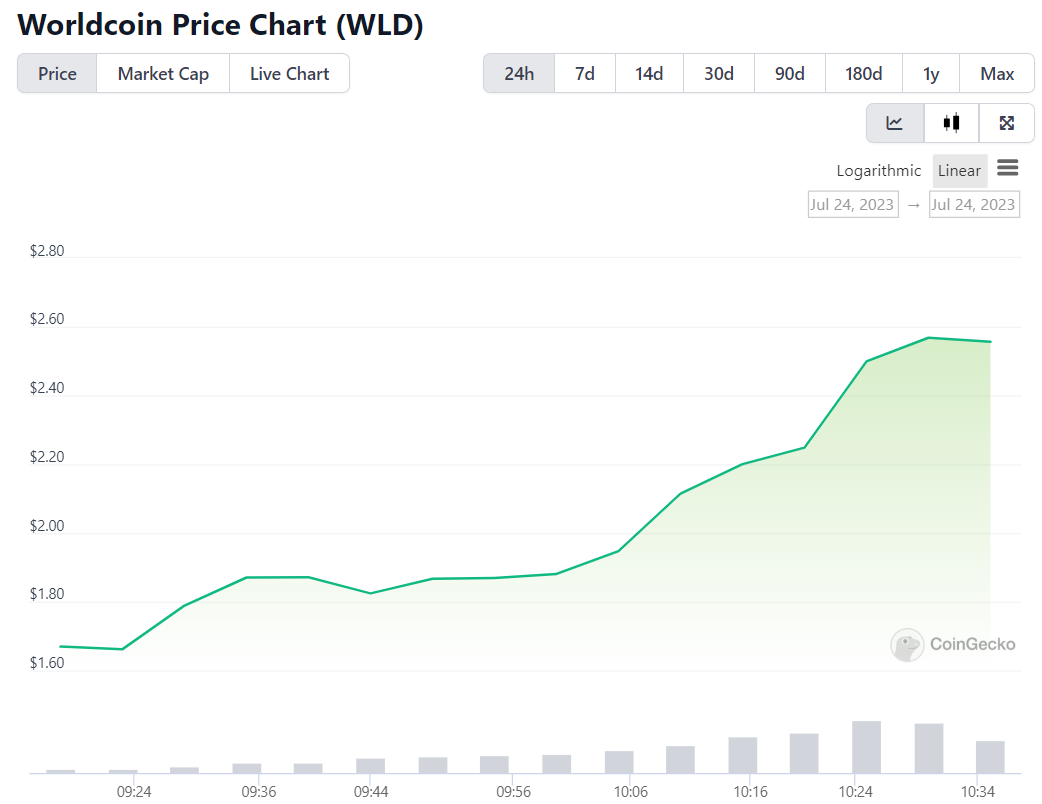The height and width of the screenshot is (804, 1042).
Task: Switch to candlestick chart view
Action: coord(950,122)
